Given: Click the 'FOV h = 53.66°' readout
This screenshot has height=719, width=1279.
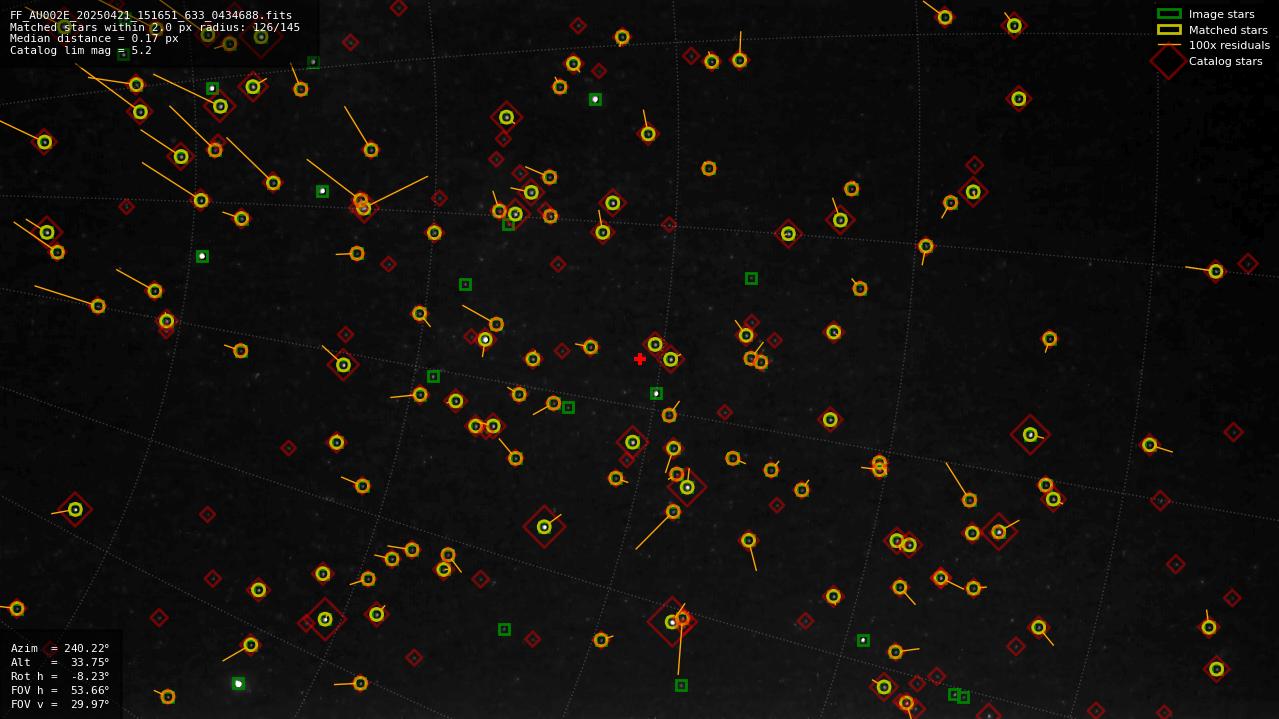Looking at the screenshot, I should tap(60, 690).
